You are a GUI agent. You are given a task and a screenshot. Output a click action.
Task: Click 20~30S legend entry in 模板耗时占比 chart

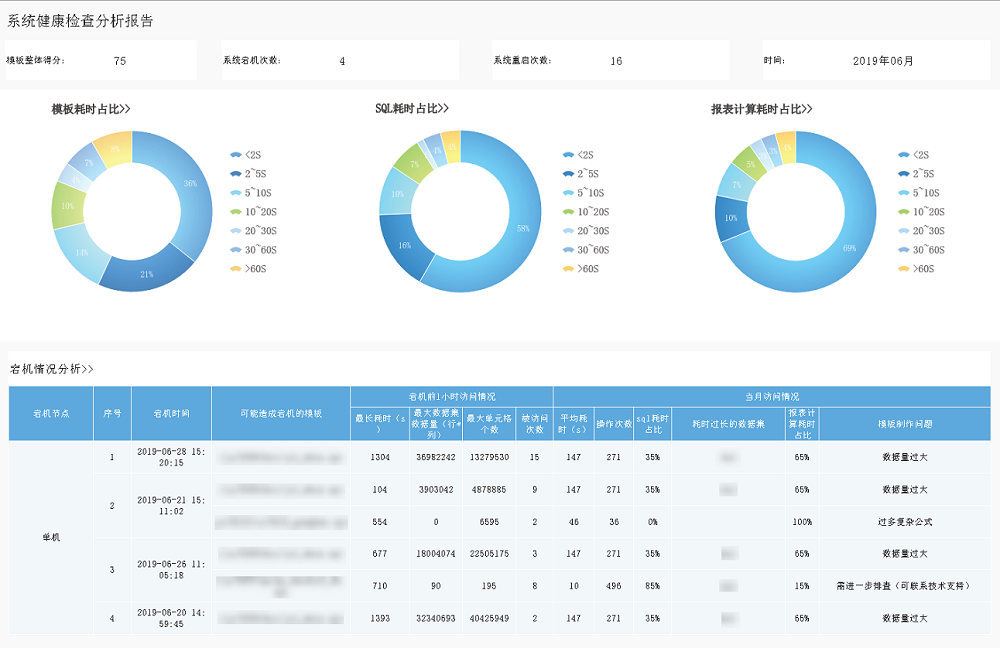click(253, 231)
